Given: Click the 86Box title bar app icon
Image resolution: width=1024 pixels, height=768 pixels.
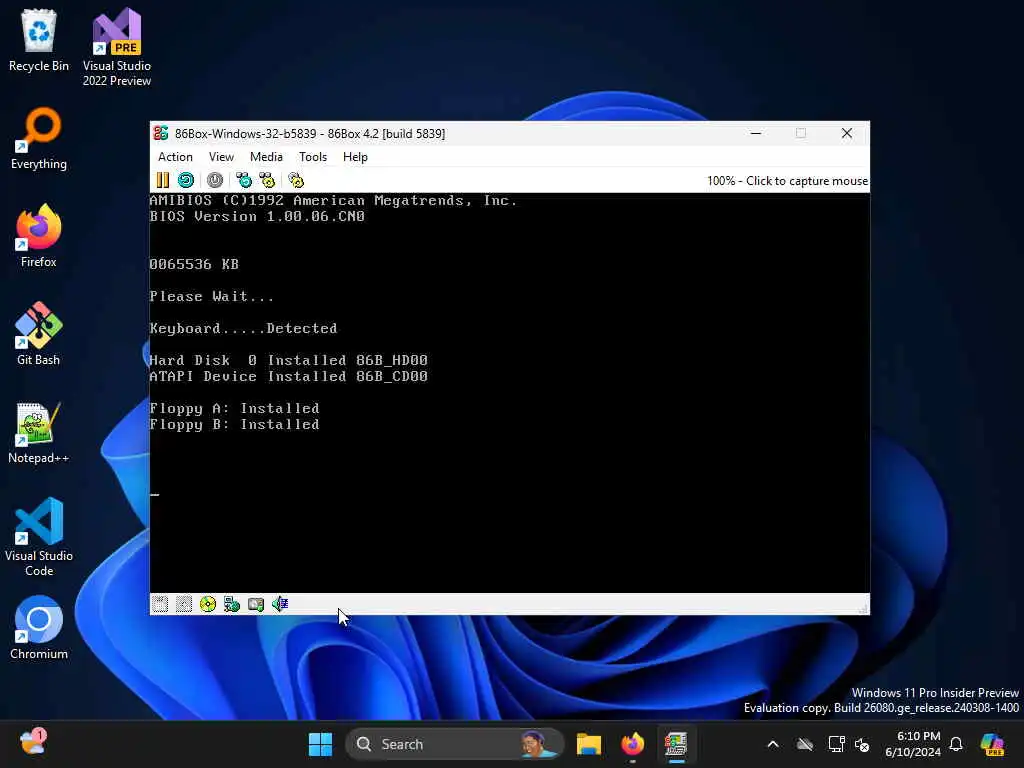Looking at the screenshot, I should pos(161,133).
